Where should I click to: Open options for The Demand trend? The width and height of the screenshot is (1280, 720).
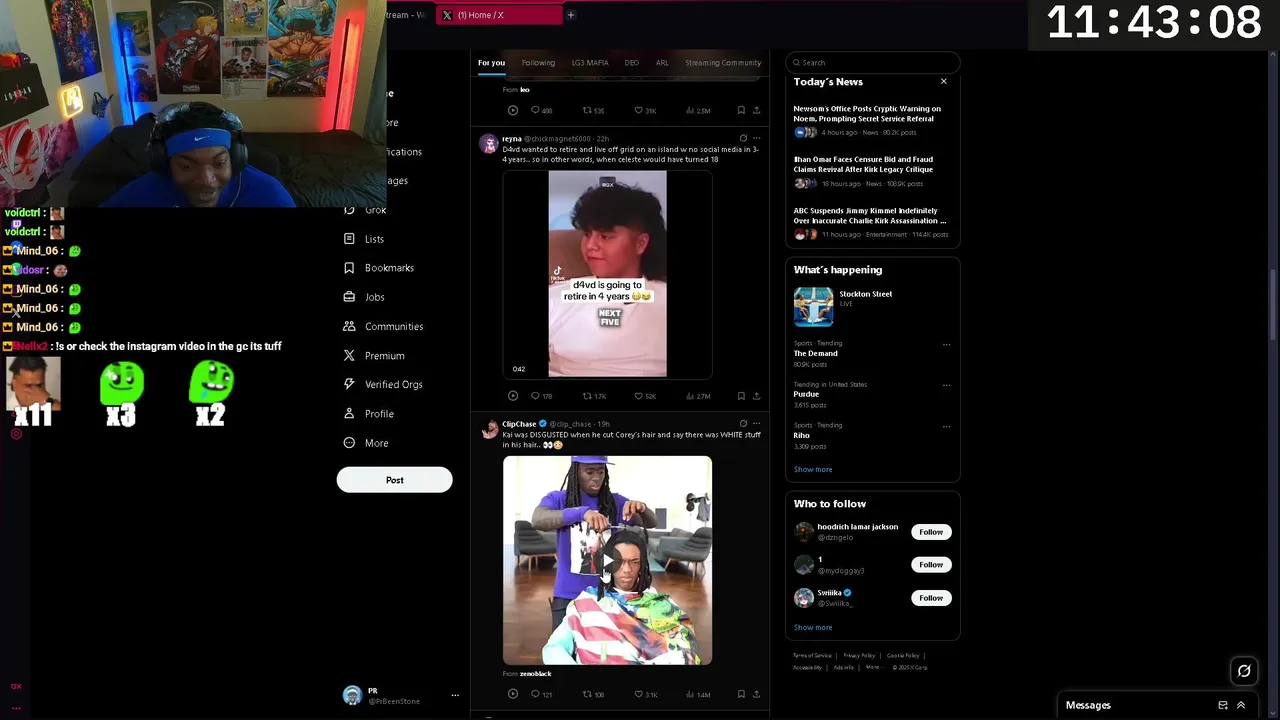tap(946, 345)
